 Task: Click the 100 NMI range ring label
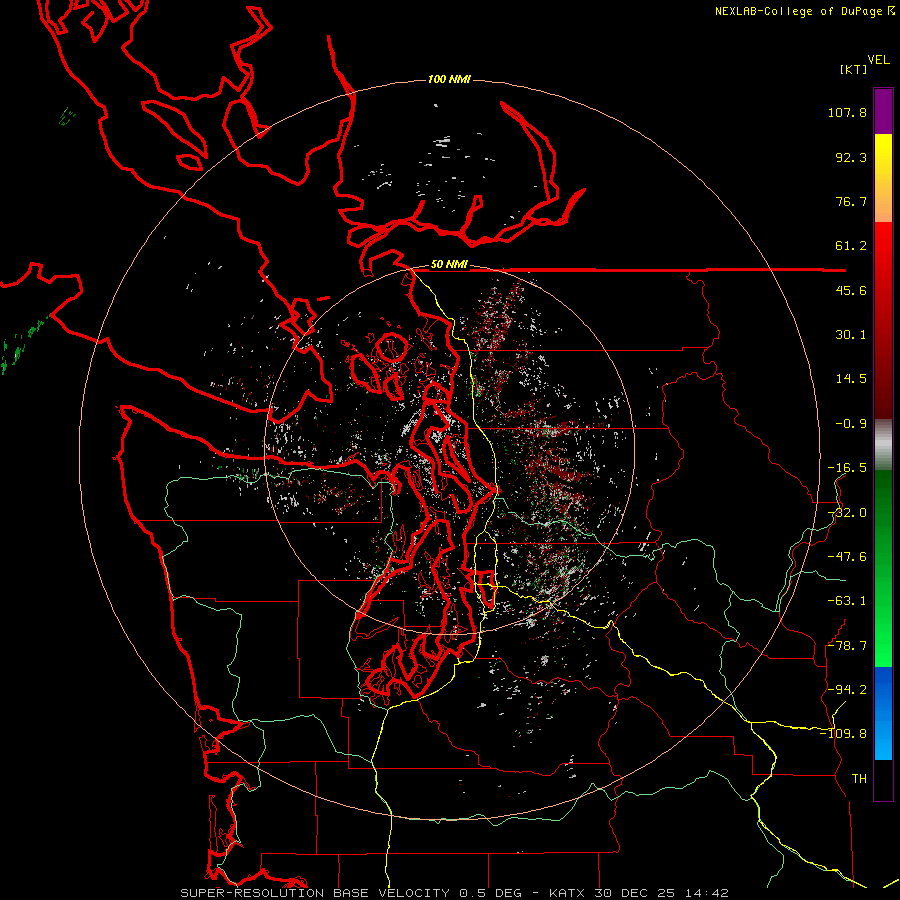(x=449, y=79)
